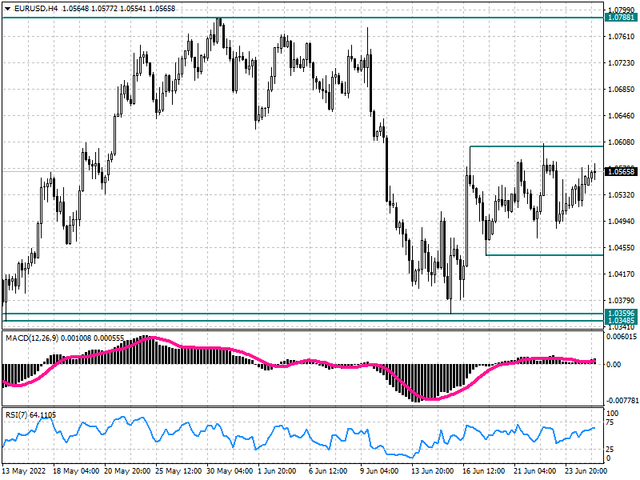
Task: Click the 0.00 level on MACD scale
Action: pos(613,363)
